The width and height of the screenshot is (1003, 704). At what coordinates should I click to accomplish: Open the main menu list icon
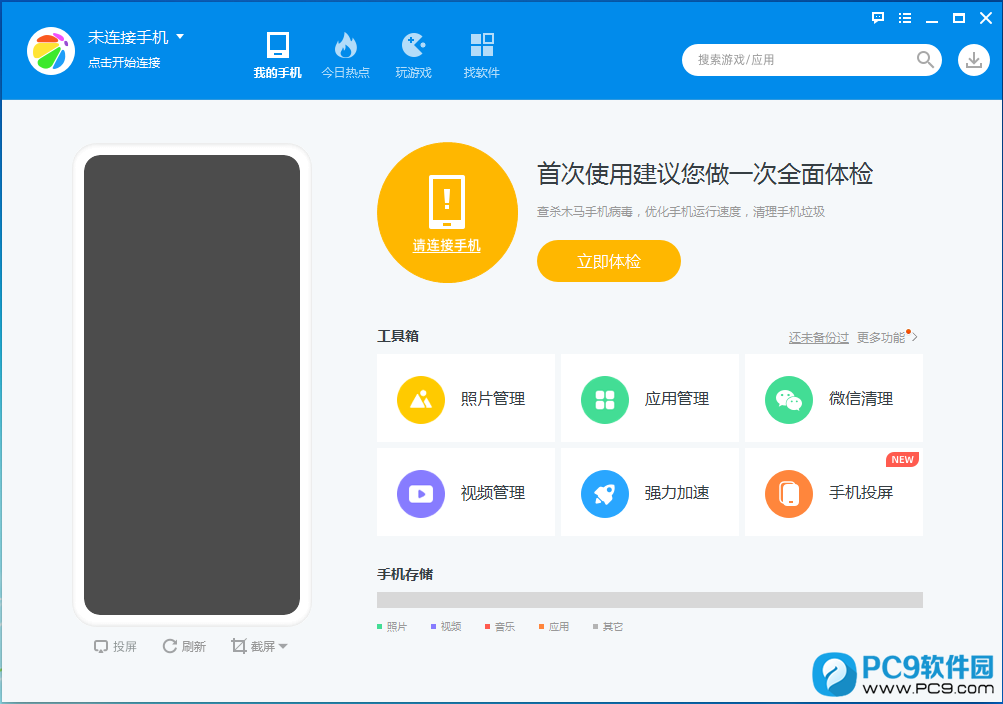click(904, 18)
